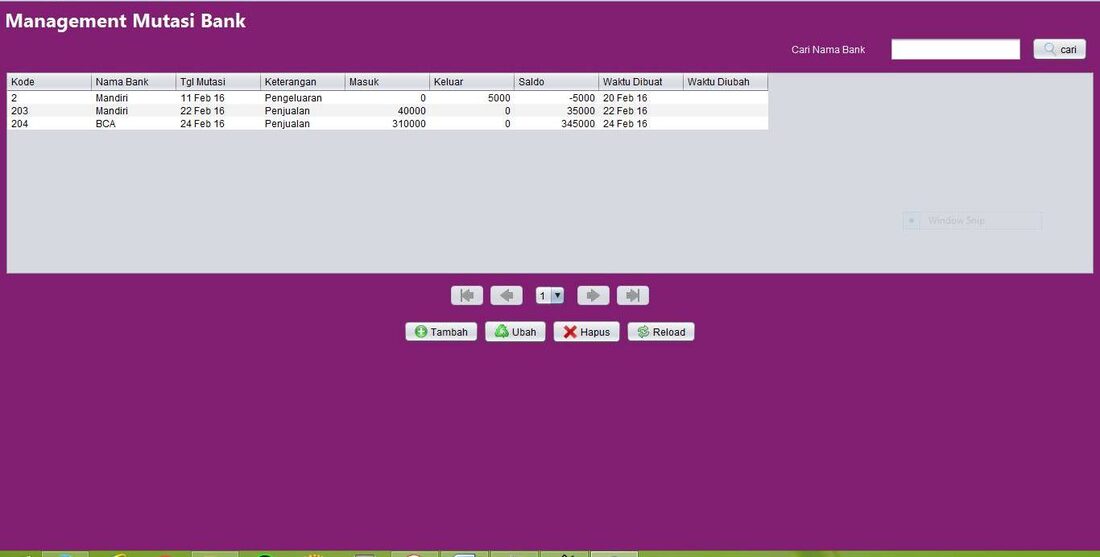The height and width of the screenshot is (557, 1100).
Task: Click the Masuk value 310000
Action: [x=387, y=123]
